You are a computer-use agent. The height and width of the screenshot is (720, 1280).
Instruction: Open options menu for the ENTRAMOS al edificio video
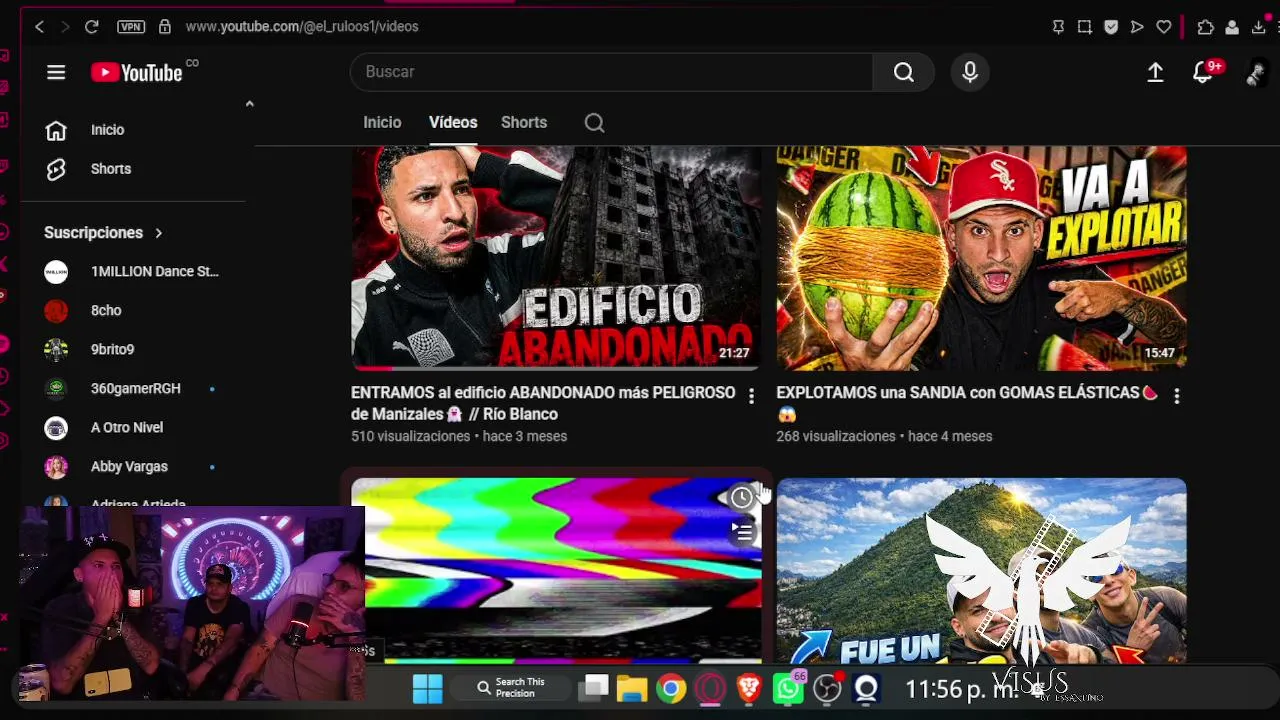point(751,396)
